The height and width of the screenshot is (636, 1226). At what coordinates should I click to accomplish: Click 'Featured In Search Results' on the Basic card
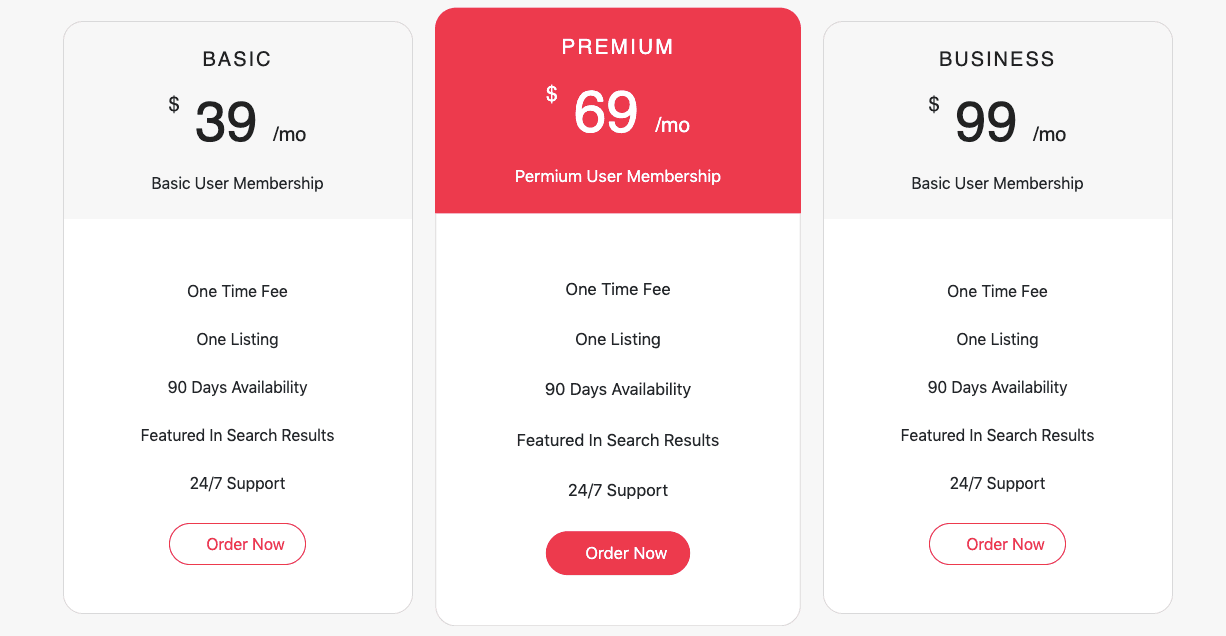pos(237,435)
